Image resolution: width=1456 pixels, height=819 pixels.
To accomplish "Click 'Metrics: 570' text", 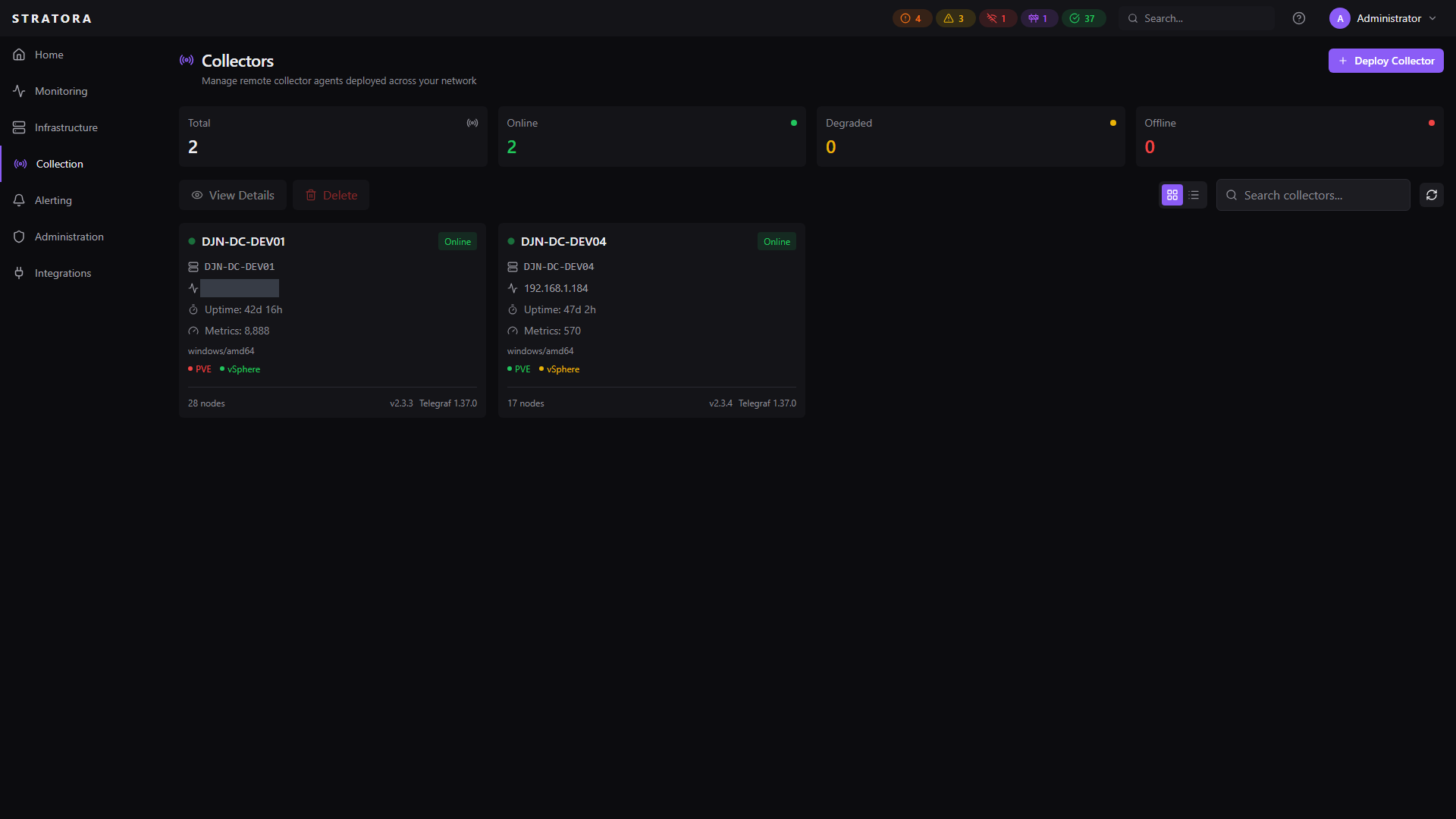I will click(x=552, y=331).
